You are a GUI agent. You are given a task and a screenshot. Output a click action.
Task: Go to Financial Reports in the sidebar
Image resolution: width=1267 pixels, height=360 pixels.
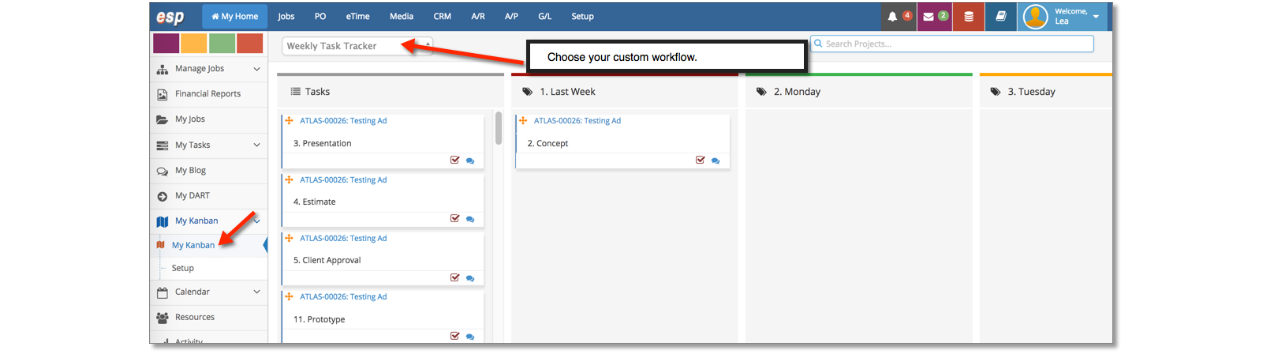pyautogui.click(x=208, y=94)
